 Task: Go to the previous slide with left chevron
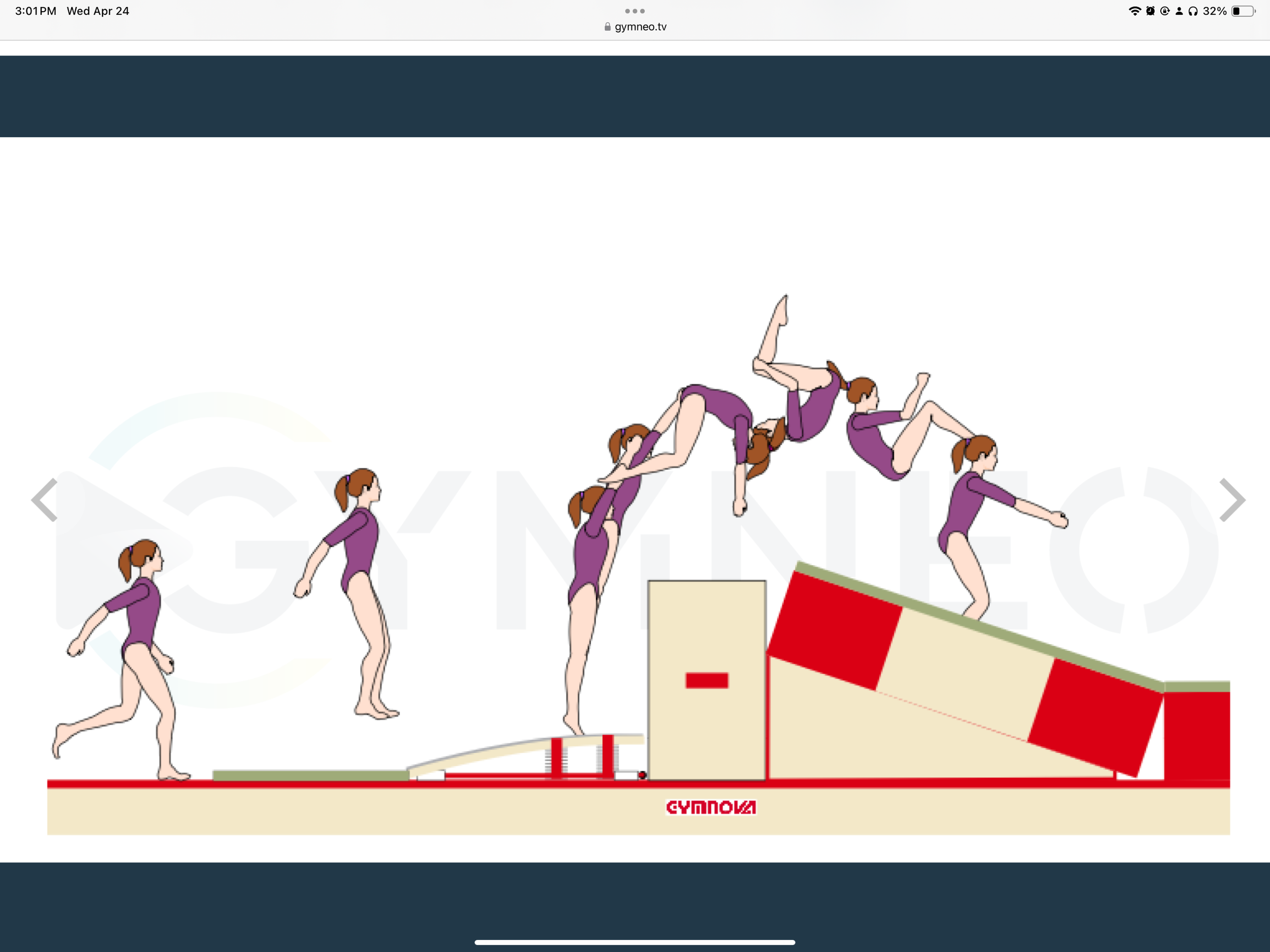coord(45,499)
